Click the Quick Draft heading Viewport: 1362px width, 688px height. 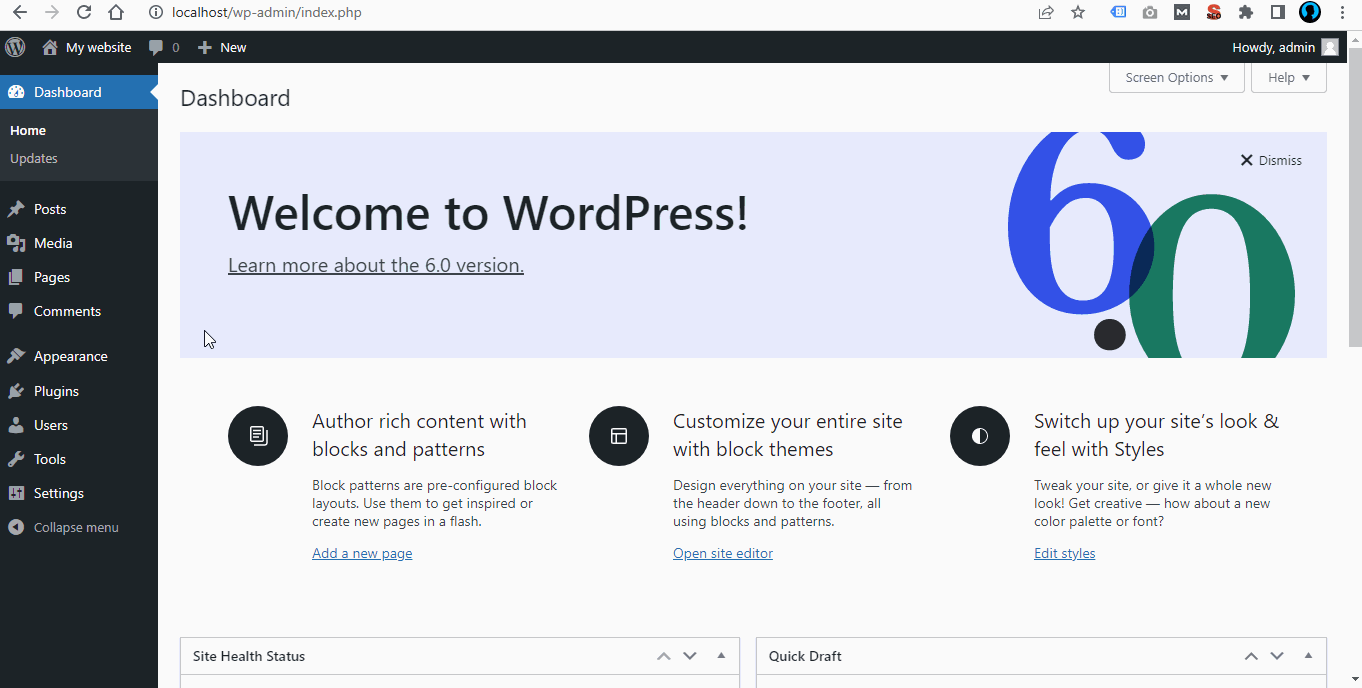tap(805, 656)
